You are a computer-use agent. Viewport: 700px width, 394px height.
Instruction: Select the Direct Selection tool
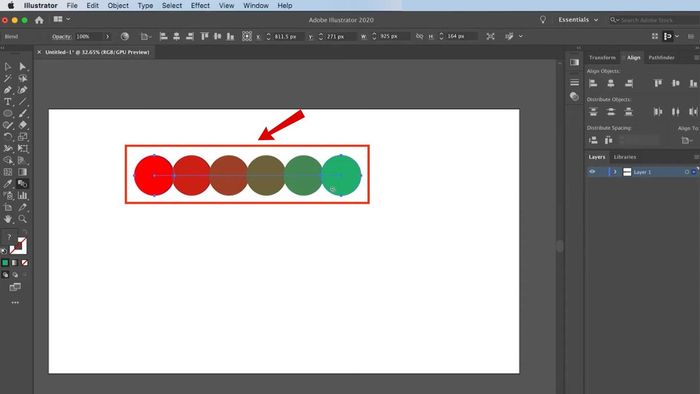[x=22, y=66]
